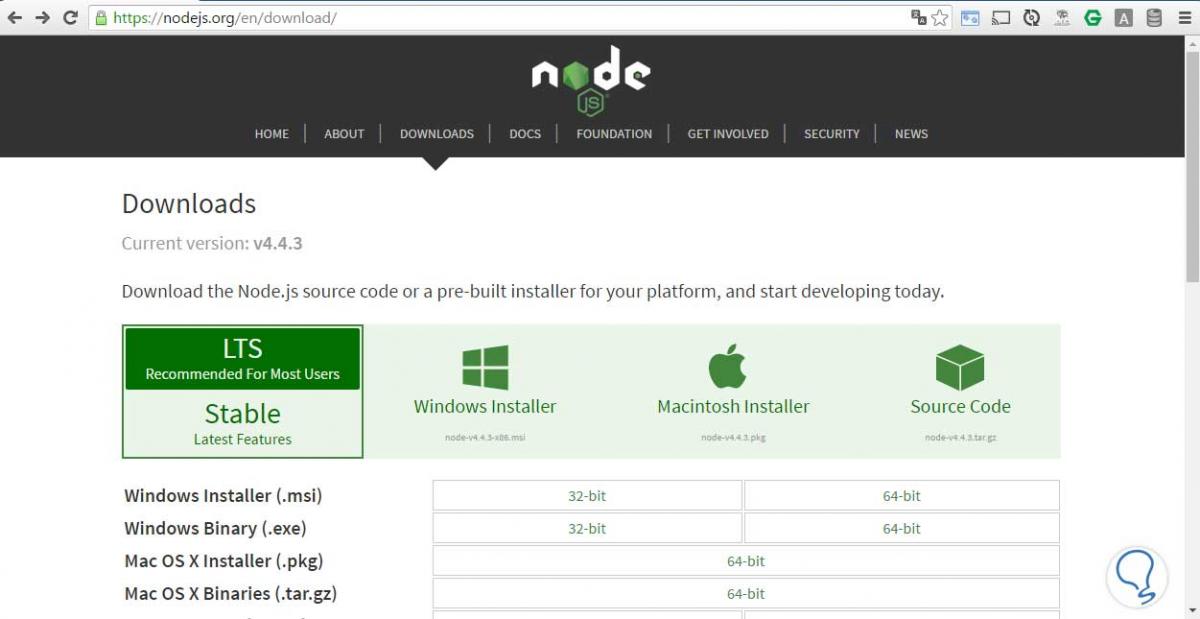Click the Windows logo installer icon
The height and width of the screenshot is (619, 1200).
click(485, 367)
